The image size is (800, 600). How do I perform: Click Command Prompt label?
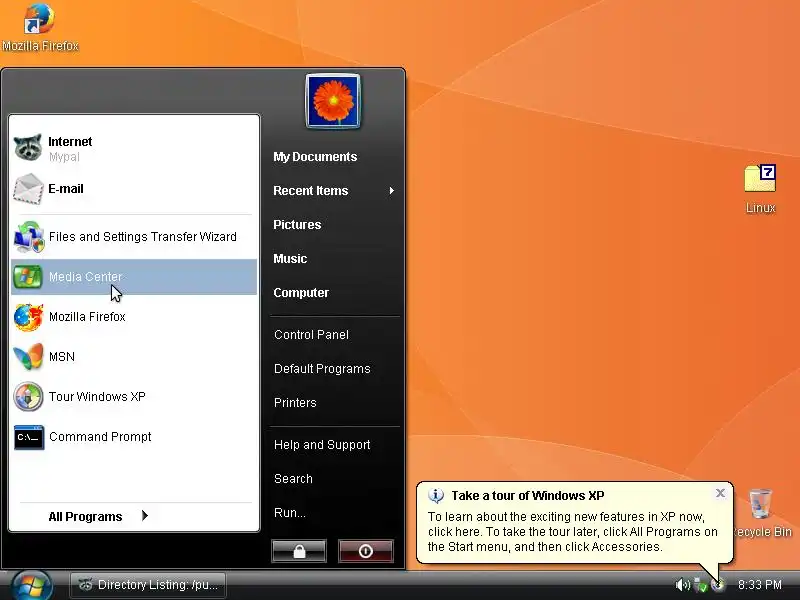point(100,437)
